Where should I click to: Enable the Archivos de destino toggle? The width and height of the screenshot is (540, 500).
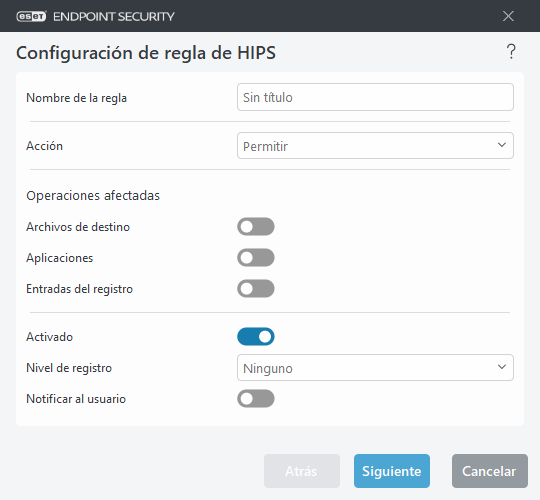point(256,227)
